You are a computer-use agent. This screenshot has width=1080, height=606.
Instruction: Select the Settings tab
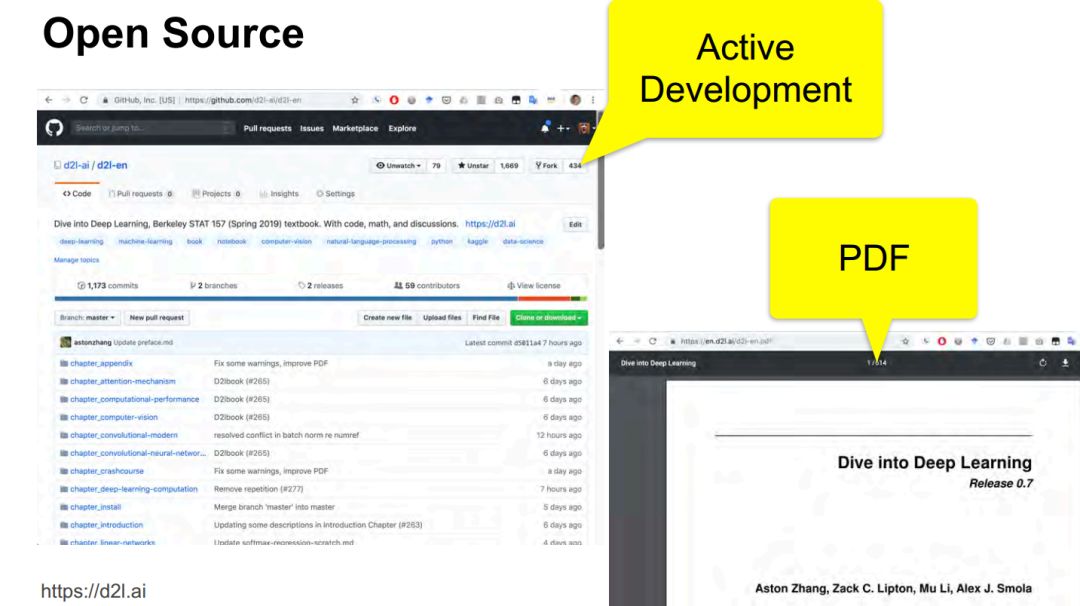point(335,194)
